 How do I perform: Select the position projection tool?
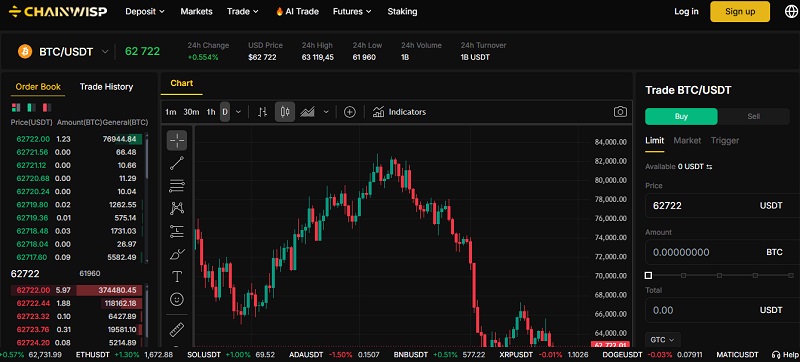click(x=177, y=231)
